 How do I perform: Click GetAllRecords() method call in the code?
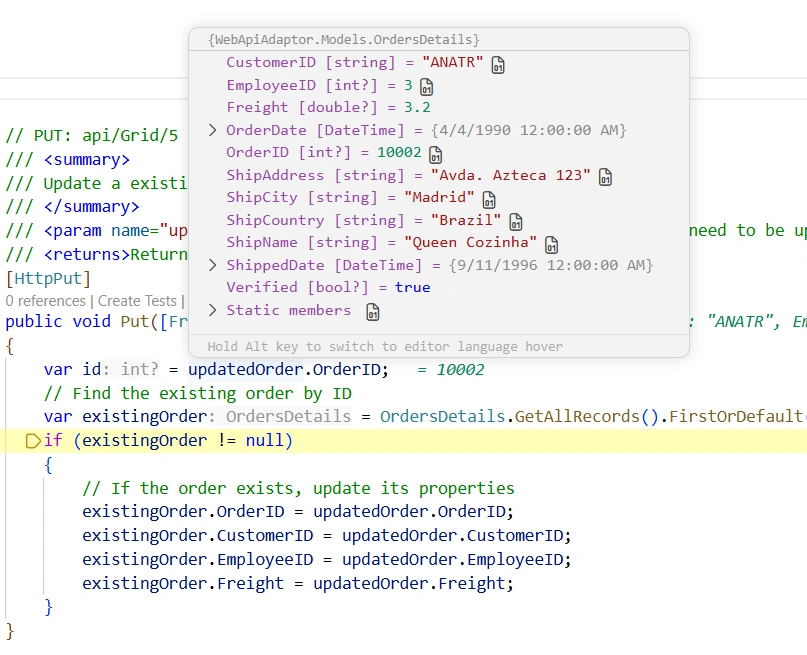pyautogui.click(x=586, y=416)
